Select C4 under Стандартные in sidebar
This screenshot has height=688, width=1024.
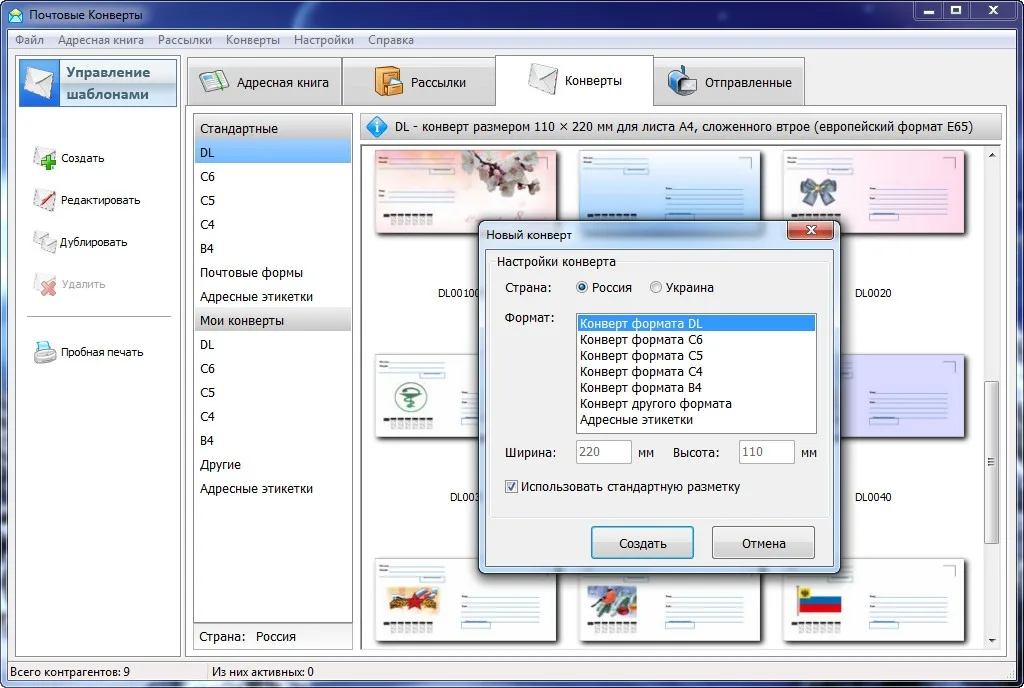[207, 225]
